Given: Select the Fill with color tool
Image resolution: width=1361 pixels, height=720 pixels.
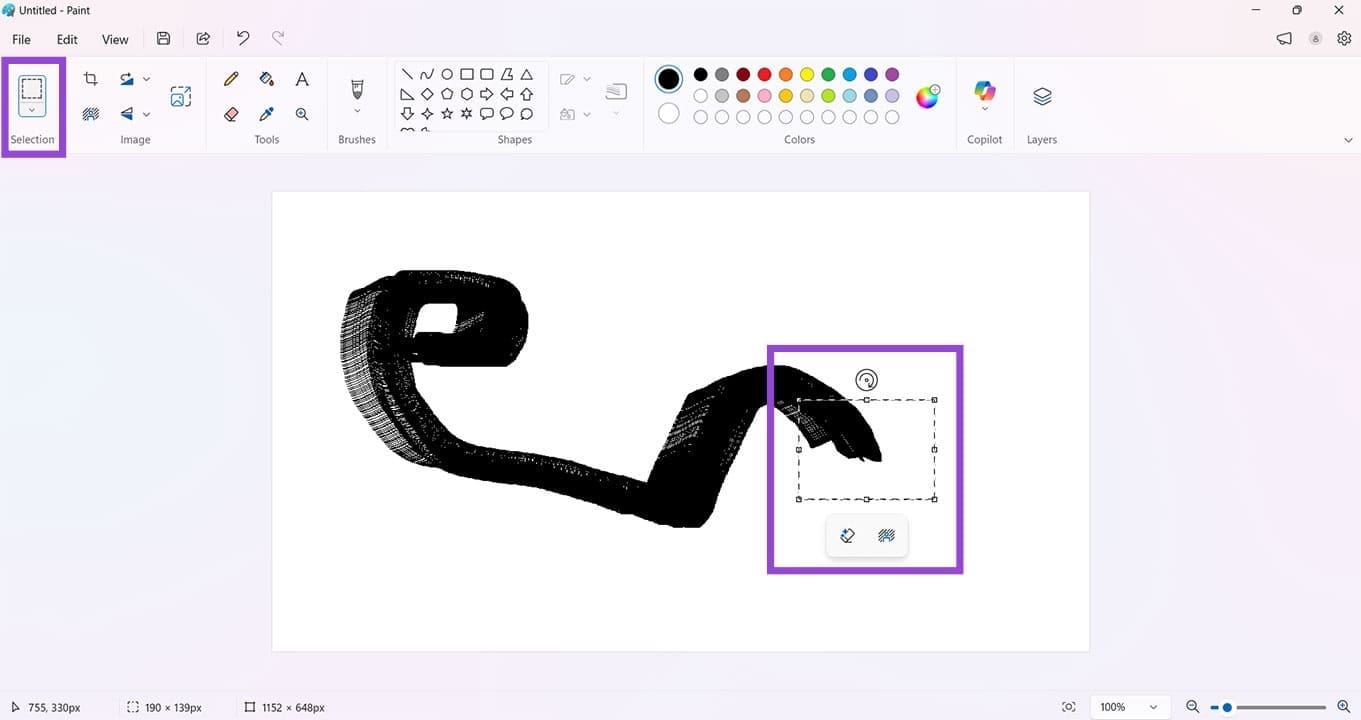Looking at the screenshot, I should [x=266, y=78].
